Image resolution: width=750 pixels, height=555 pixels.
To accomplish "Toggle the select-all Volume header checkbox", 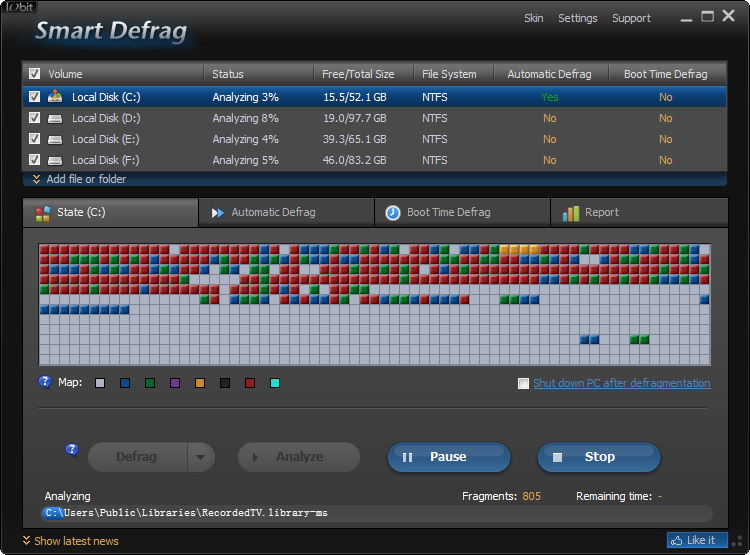I will pos(35,74).
